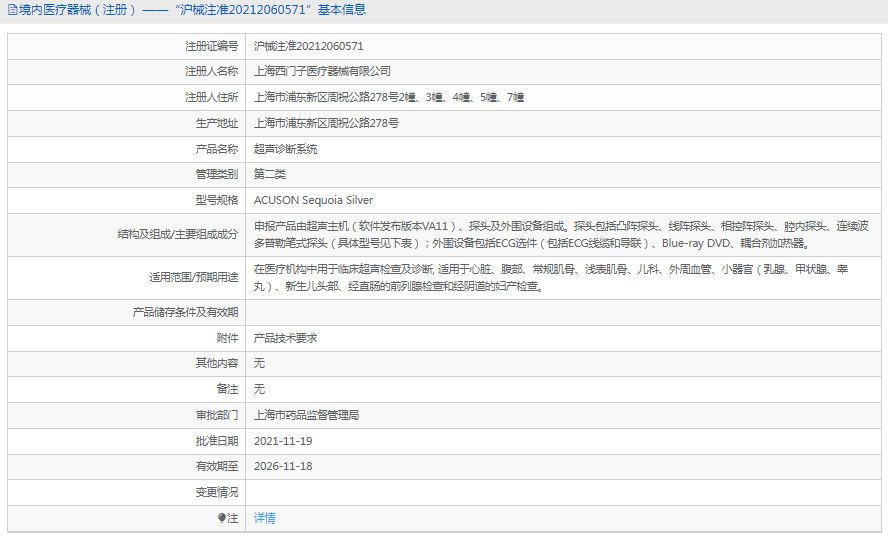Click the registrant address with 2幢、3幢、4幢
Image resolution: width=888 pixels, height=540 pixels.
[x=388, y=97]
